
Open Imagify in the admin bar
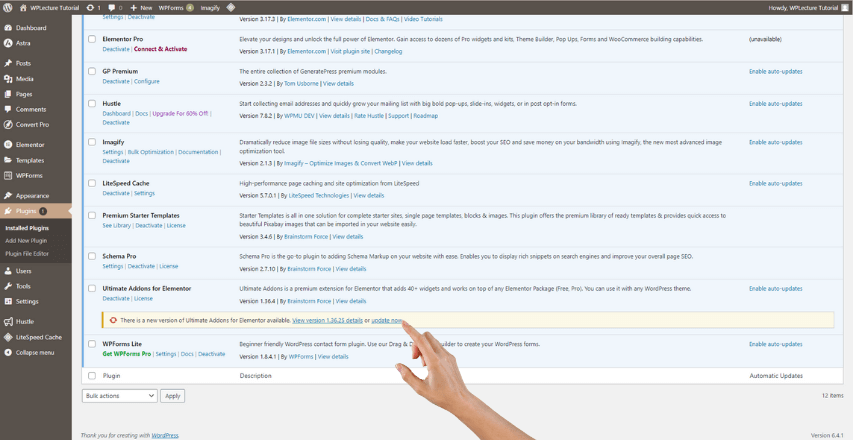click(x=210, y=8)
